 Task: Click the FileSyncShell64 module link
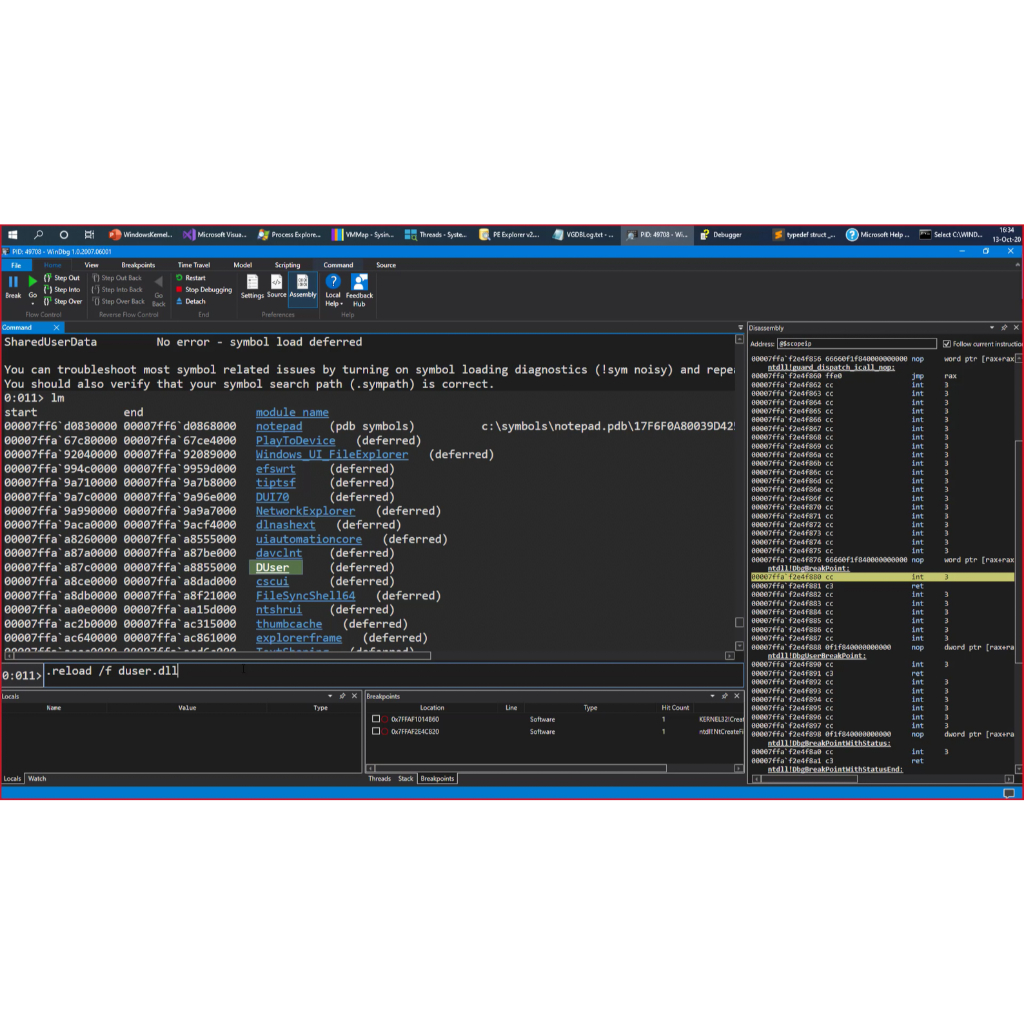coord(306,596)
